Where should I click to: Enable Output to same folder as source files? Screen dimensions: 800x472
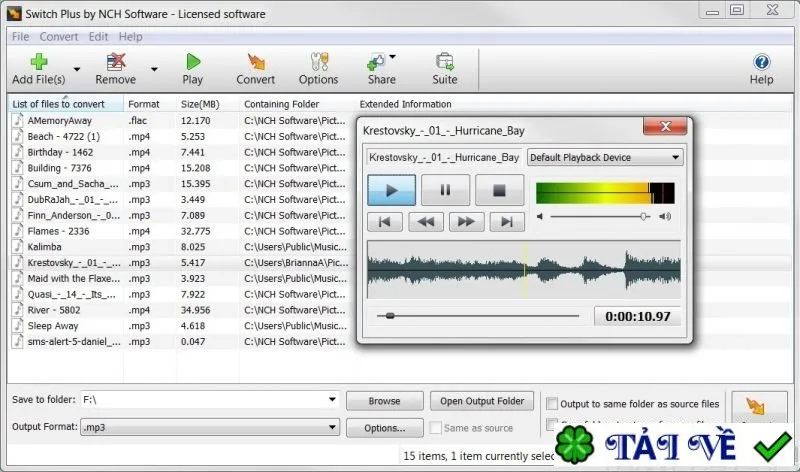(x=552, y=404)
